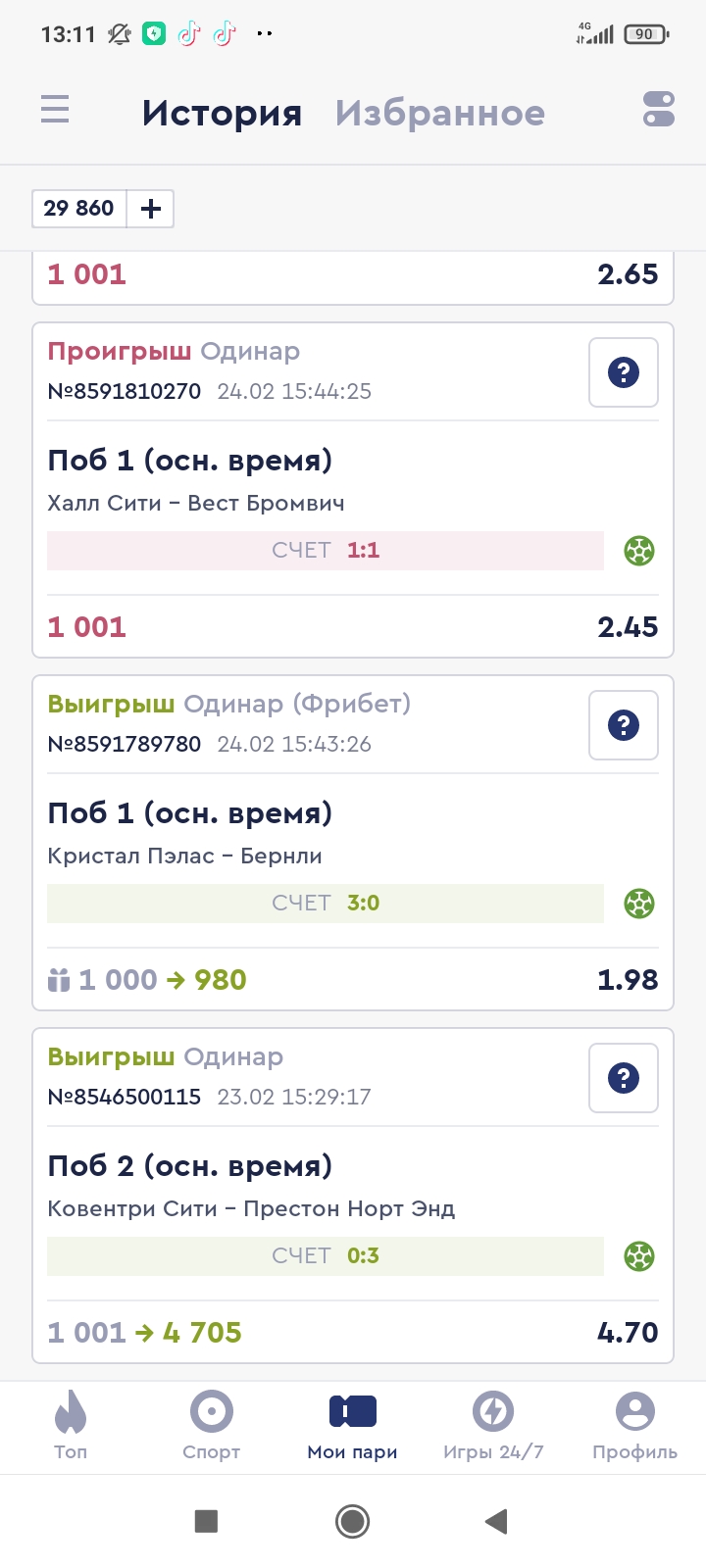Select the История tab
706x1568 pixels.
(x=222, y=114)
